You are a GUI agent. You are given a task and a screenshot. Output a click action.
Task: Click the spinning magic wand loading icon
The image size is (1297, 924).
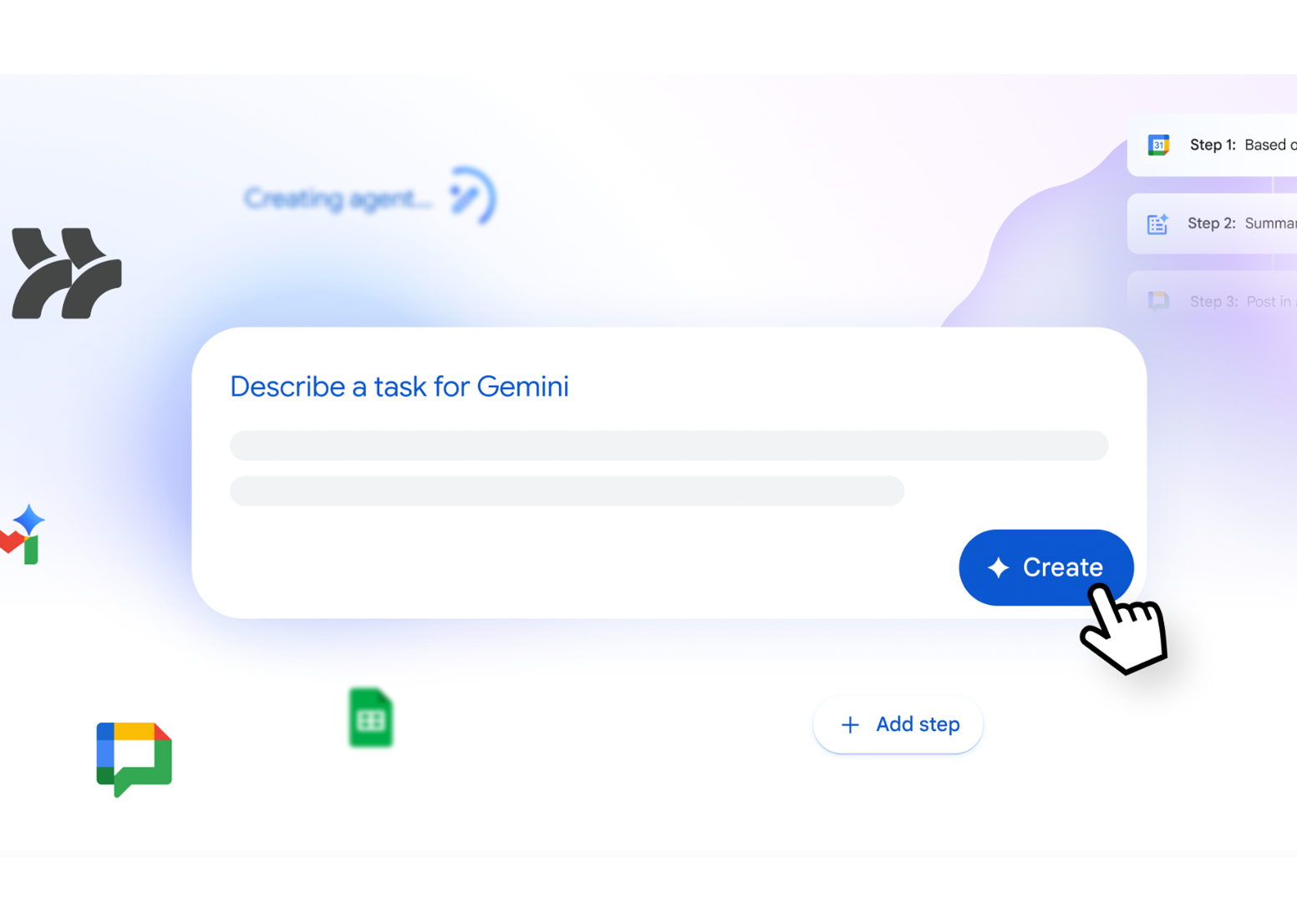click(x=473, y=196)
